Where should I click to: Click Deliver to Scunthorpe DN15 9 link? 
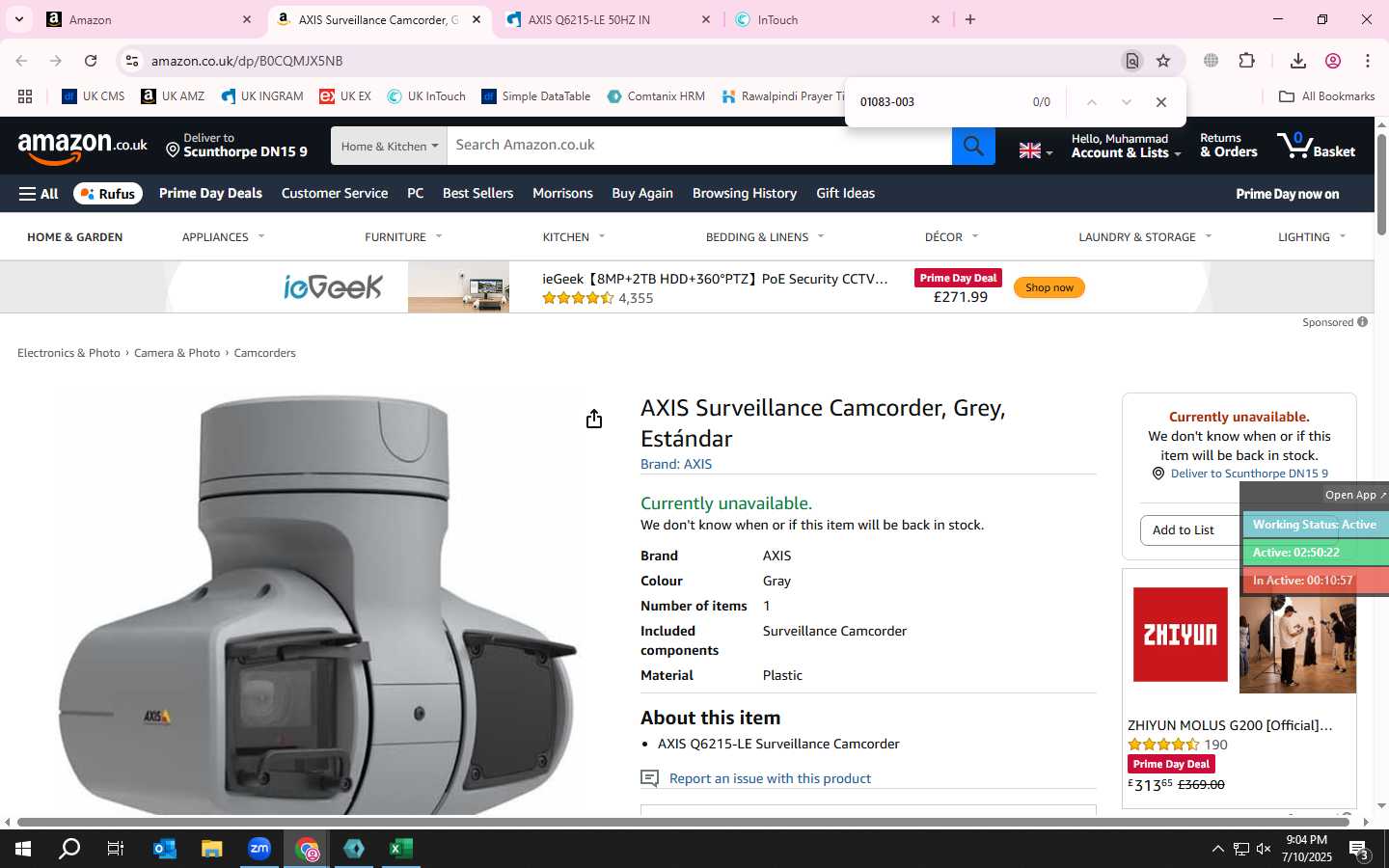click(x=1249, y=474)
